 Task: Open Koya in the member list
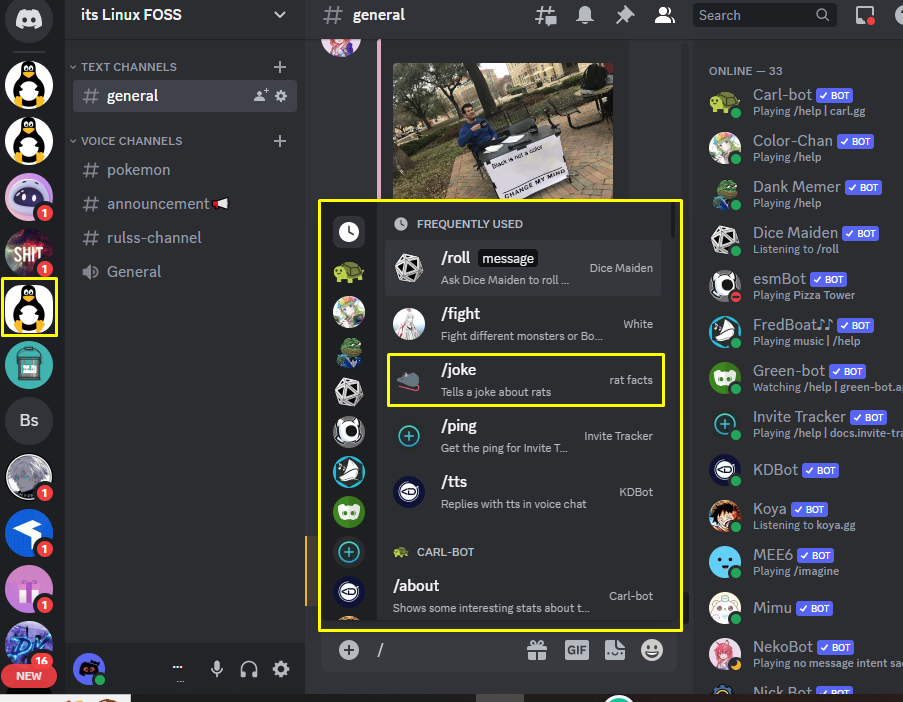805,516
